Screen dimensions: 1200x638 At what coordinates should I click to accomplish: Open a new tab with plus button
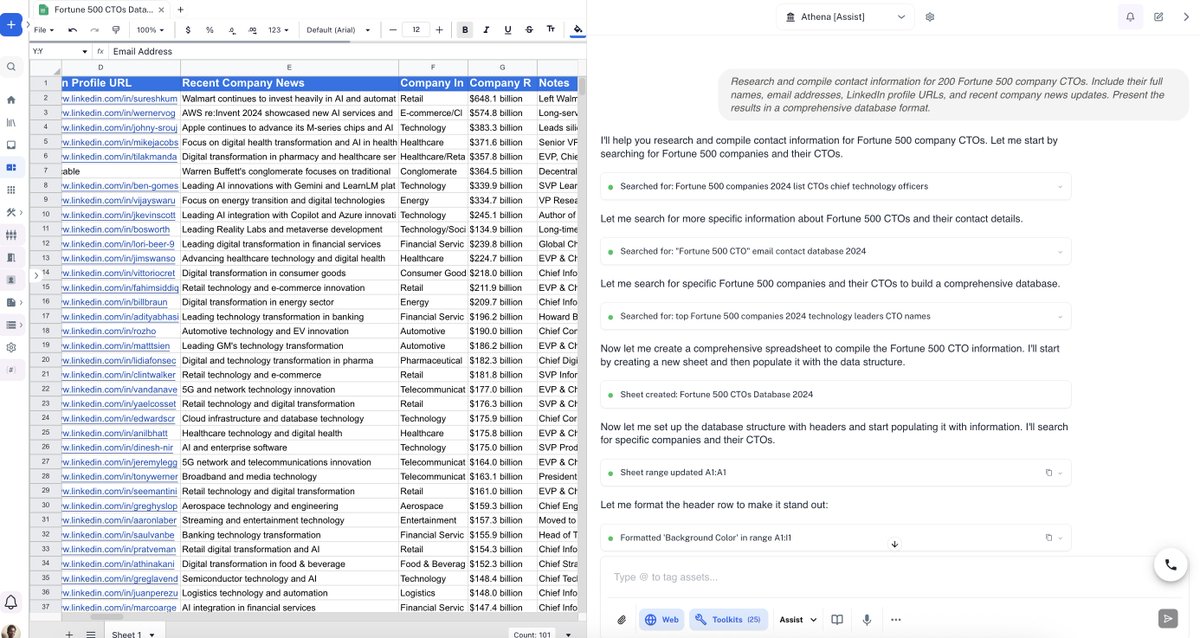180,9
